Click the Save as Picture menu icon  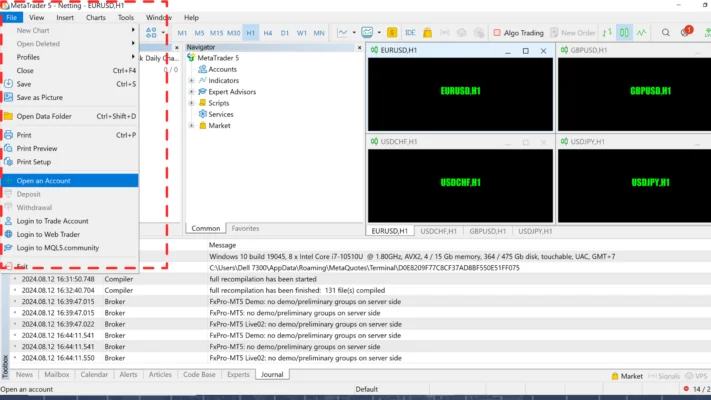point(8,97)
